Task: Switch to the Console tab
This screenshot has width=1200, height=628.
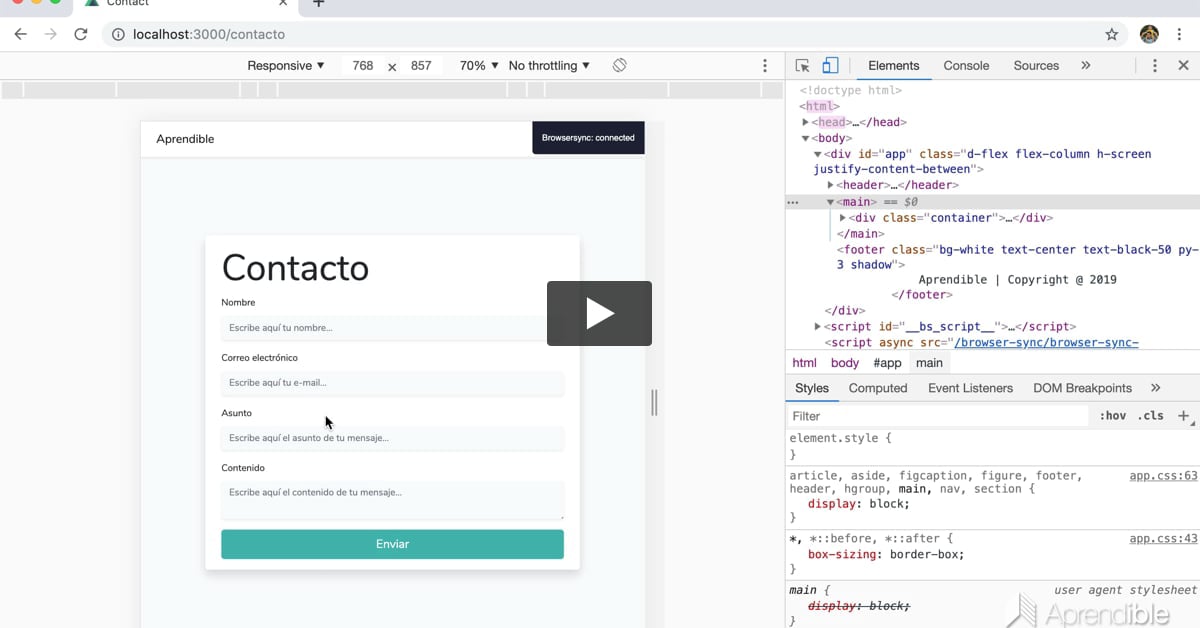Action: click(966, 66)
